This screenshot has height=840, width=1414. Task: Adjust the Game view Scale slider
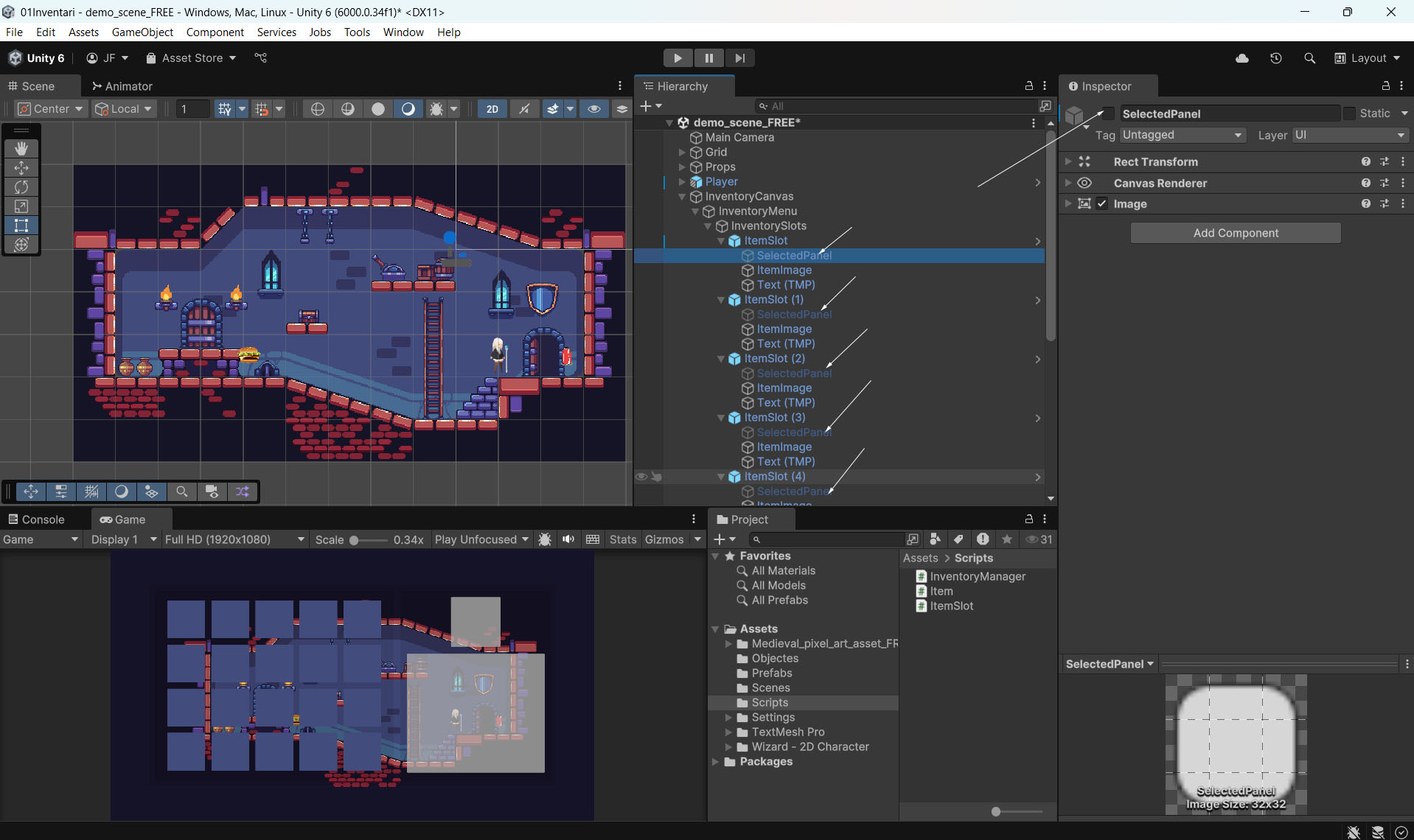click(x=355, y=540)
